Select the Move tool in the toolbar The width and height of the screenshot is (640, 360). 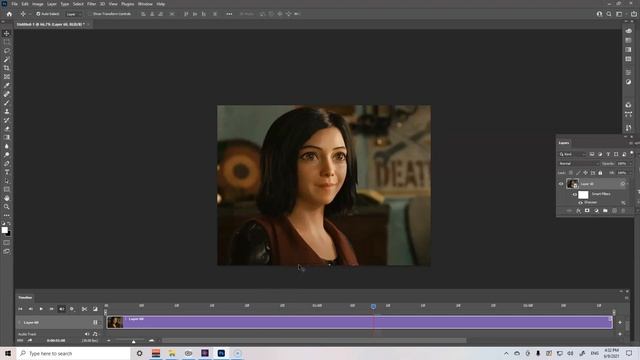[7, 33]
